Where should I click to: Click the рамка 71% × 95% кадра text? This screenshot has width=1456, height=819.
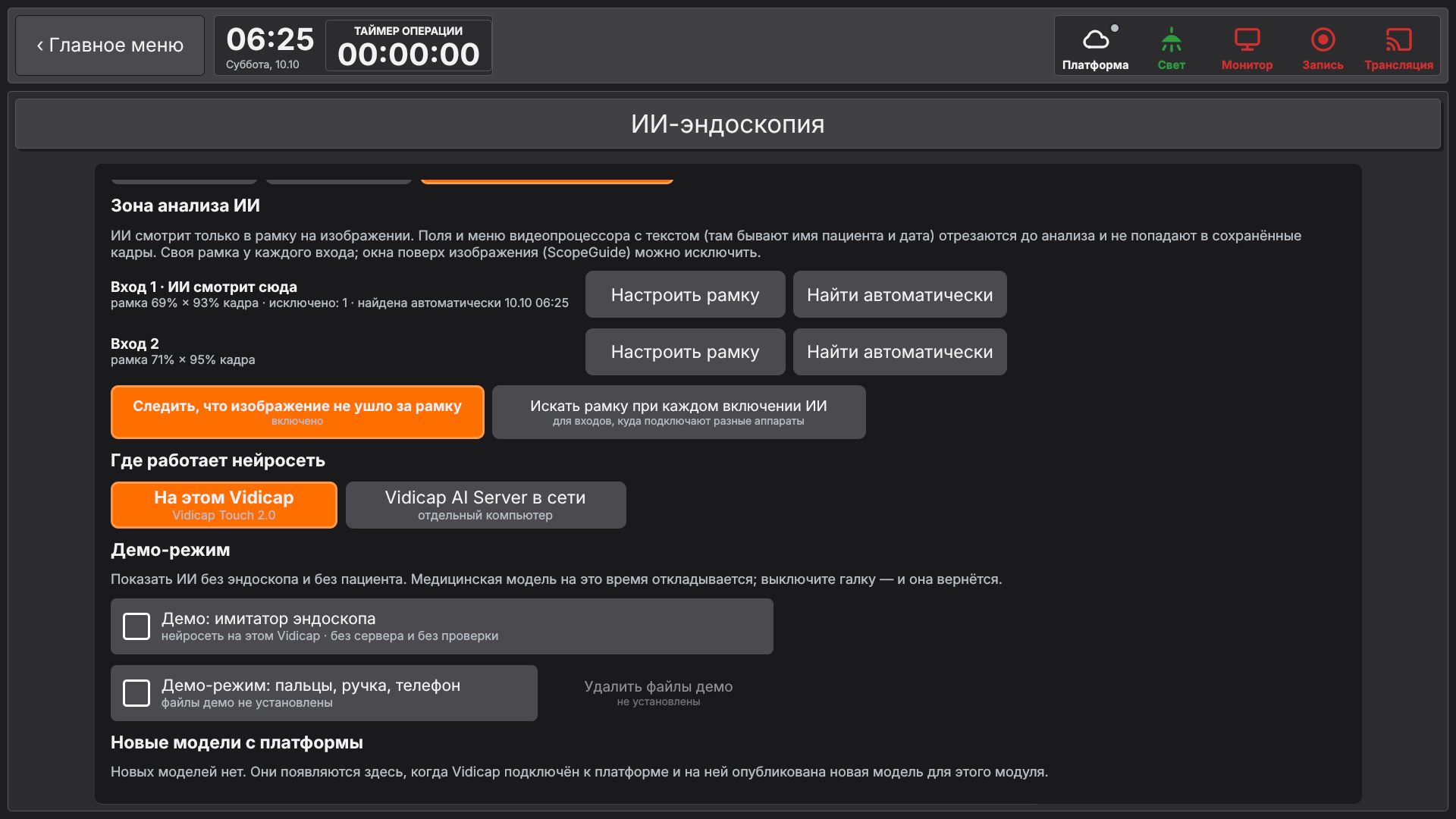click(x=183, y=359)
